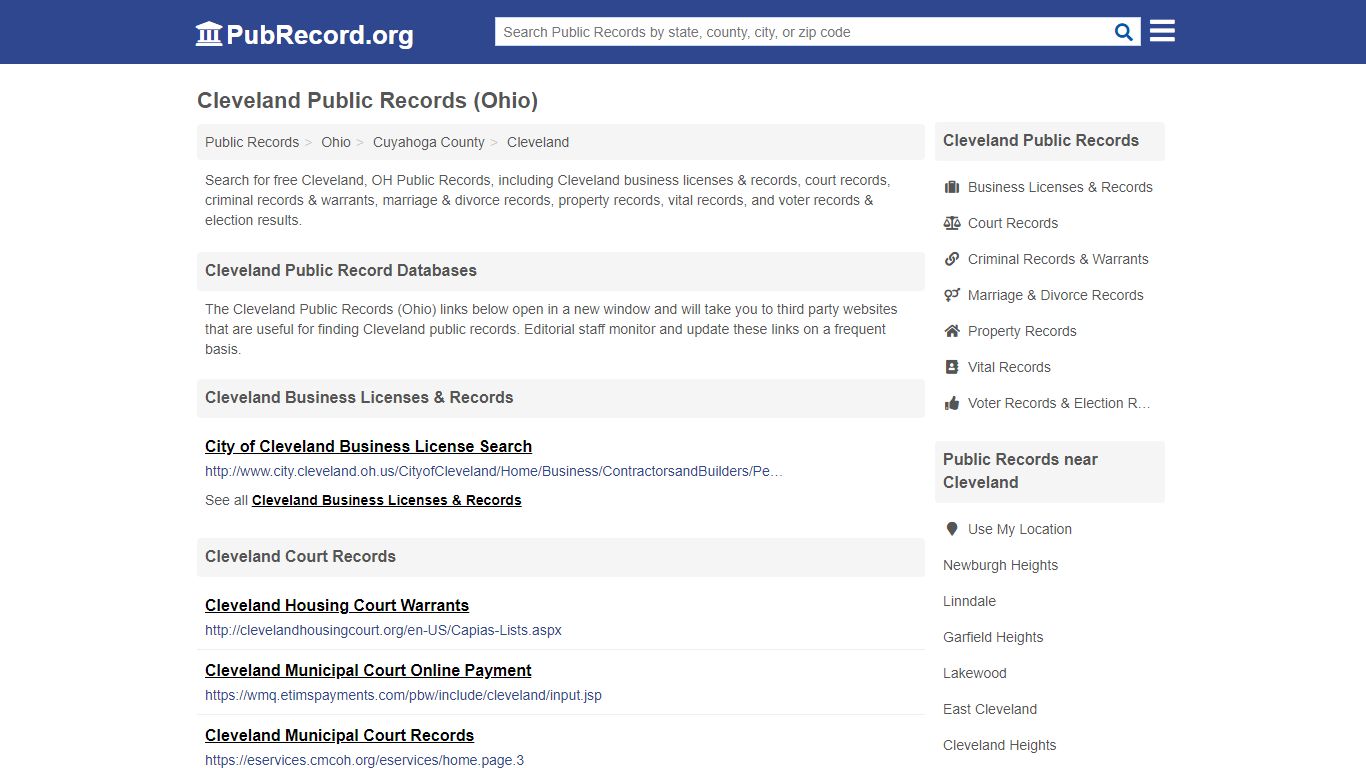1366x768 pixels.
Task: Click the location pin icon beside Use My Location
Action: pyautogui.click(x=952, y=529)
